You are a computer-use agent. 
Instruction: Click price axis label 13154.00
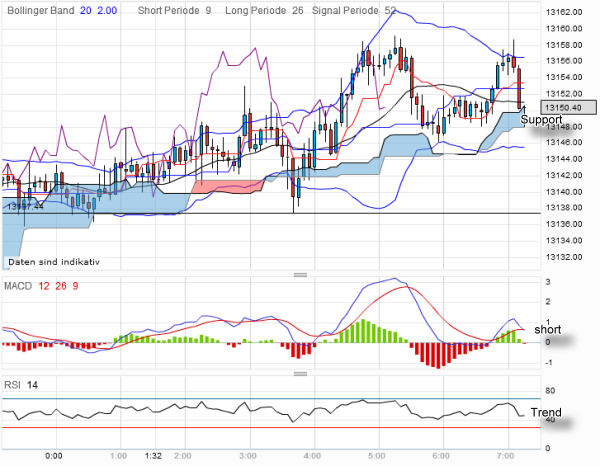[564, 77]
